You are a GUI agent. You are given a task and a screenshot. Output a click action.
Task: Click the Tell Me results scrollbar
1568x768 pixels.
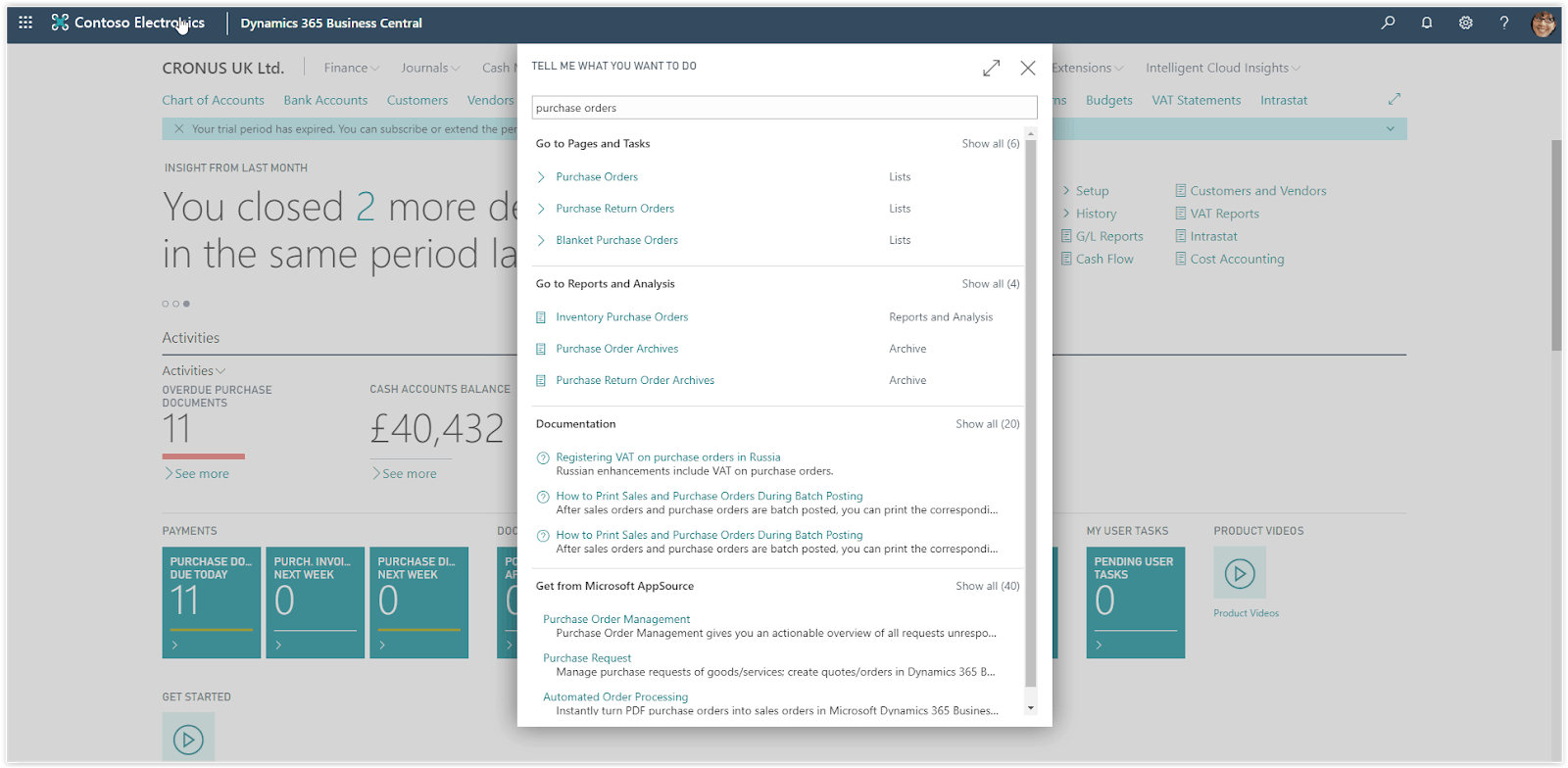[1030, 412]
